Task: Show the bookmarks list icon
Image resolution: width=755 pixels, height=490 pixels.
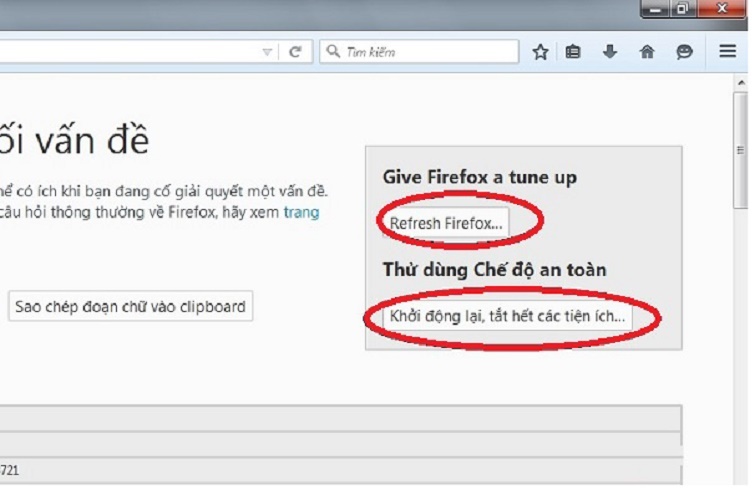Action: coord(573,52)
